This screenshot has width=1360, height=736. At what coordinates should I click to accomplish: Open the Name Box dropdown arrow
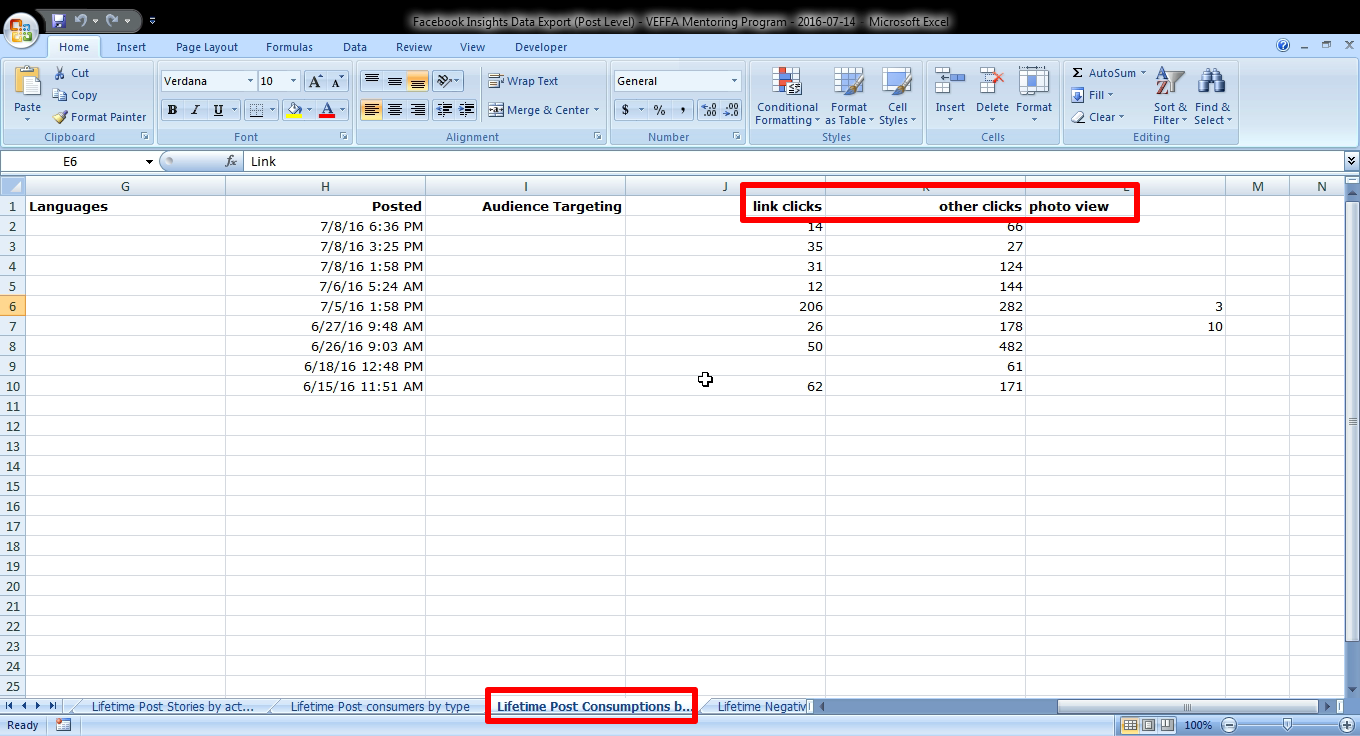[149, 161]
